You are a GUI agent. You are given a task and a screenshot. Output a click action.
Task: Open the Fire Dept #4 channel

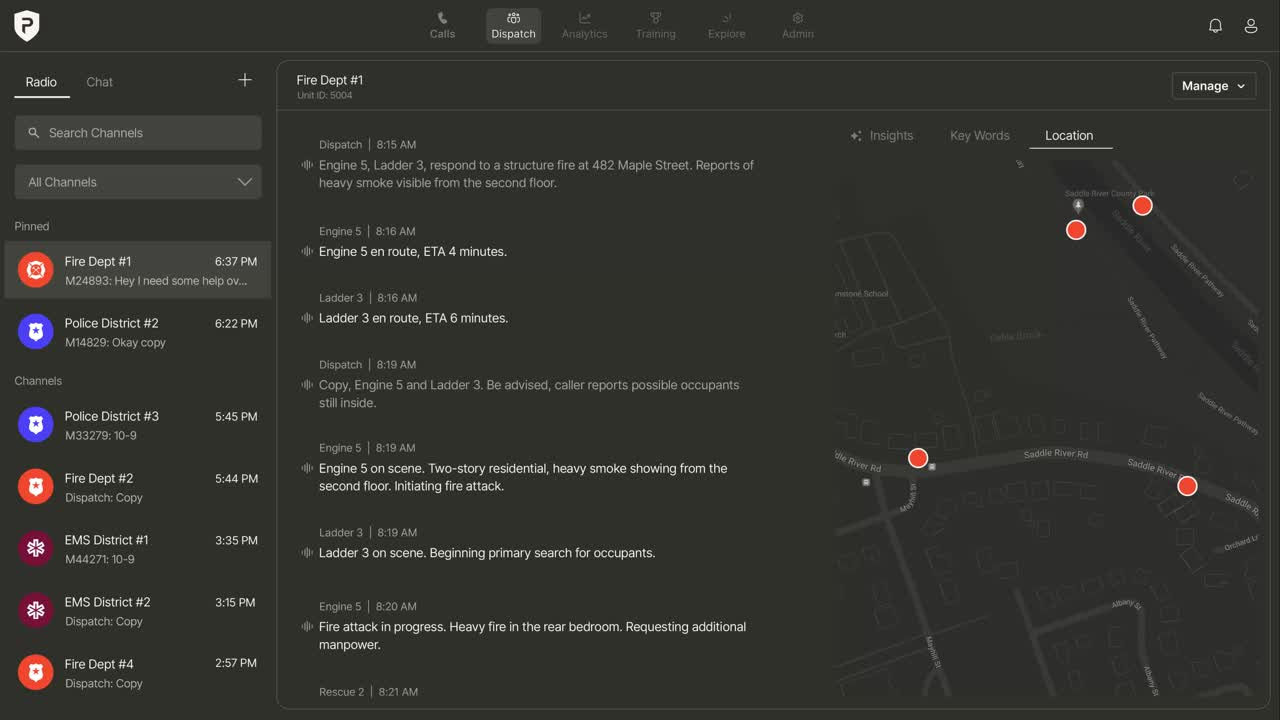tap(138, 673)
